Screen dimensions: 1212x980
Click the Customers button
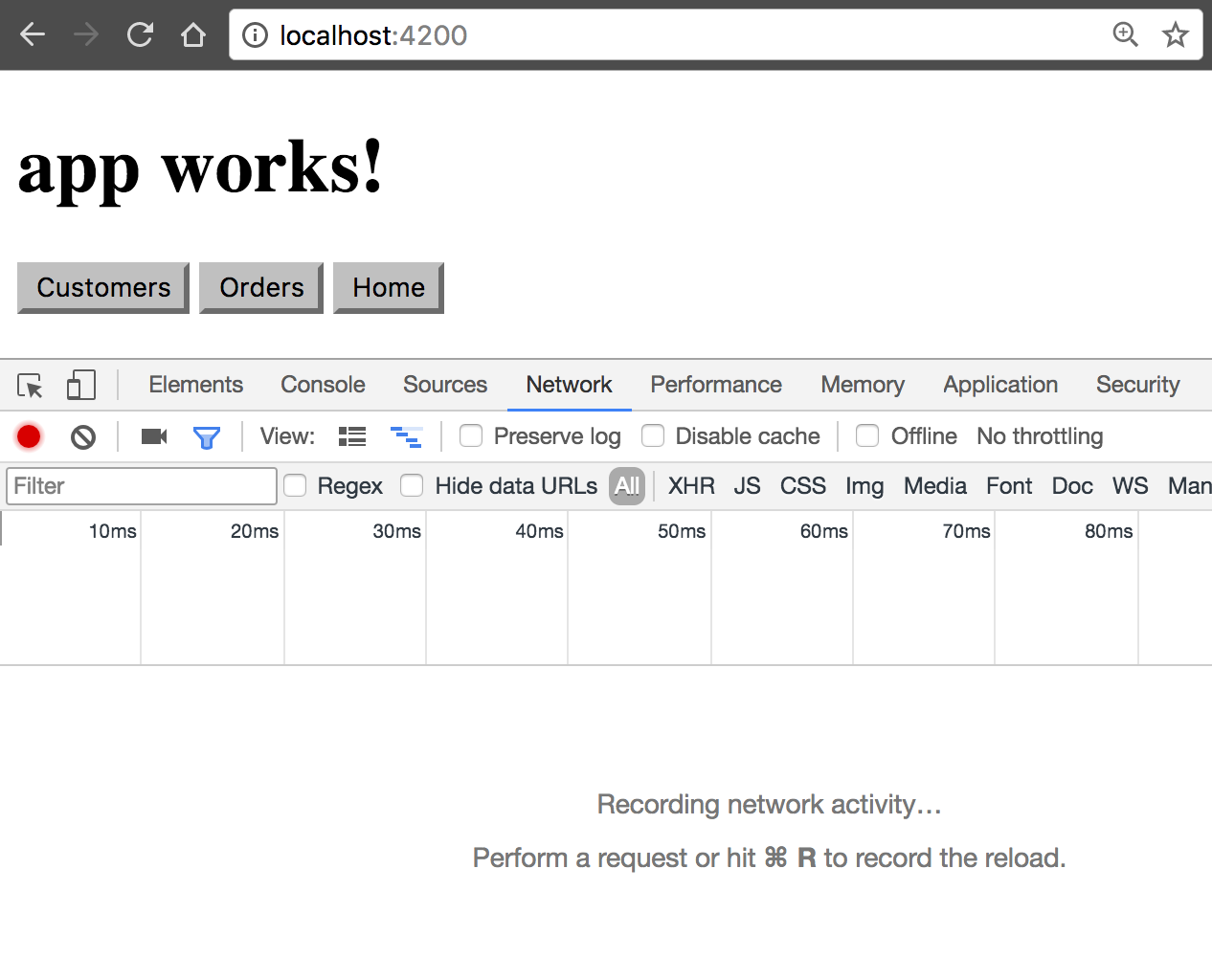[102, 287]
